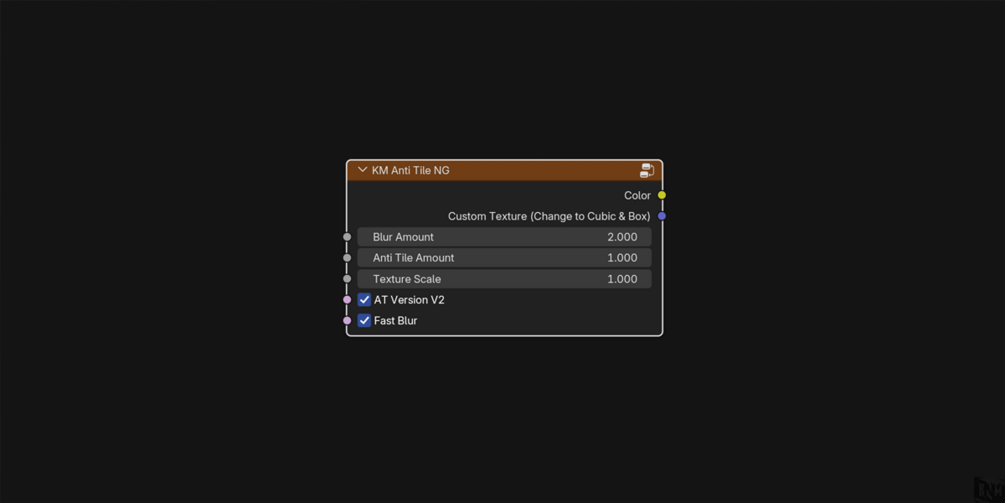Select the yellow Color output socket
The height and width of the screenshot is (503, 1005).
[661, 195]
